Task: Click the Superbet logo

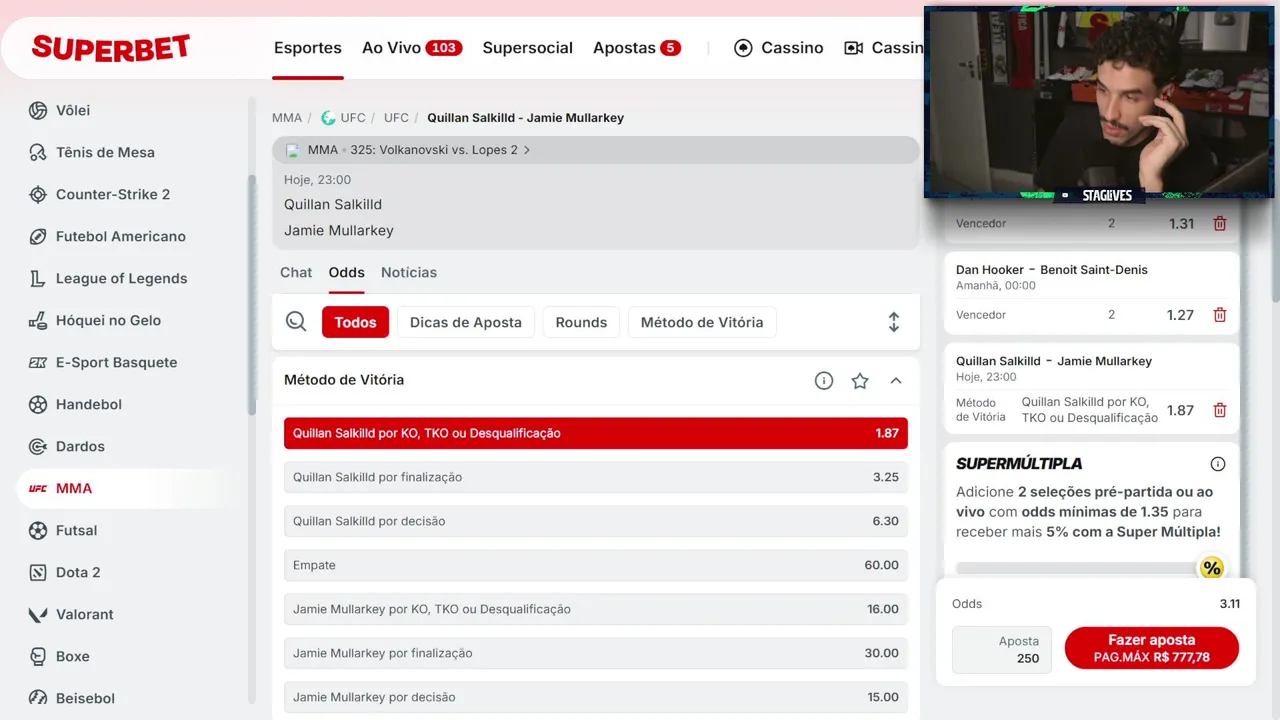Action: [x=111, y=47]
